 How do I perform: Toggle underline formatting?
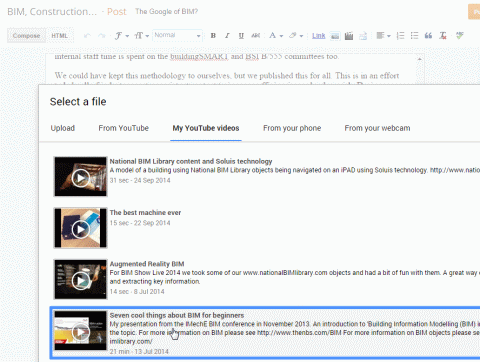coord(241,36)
